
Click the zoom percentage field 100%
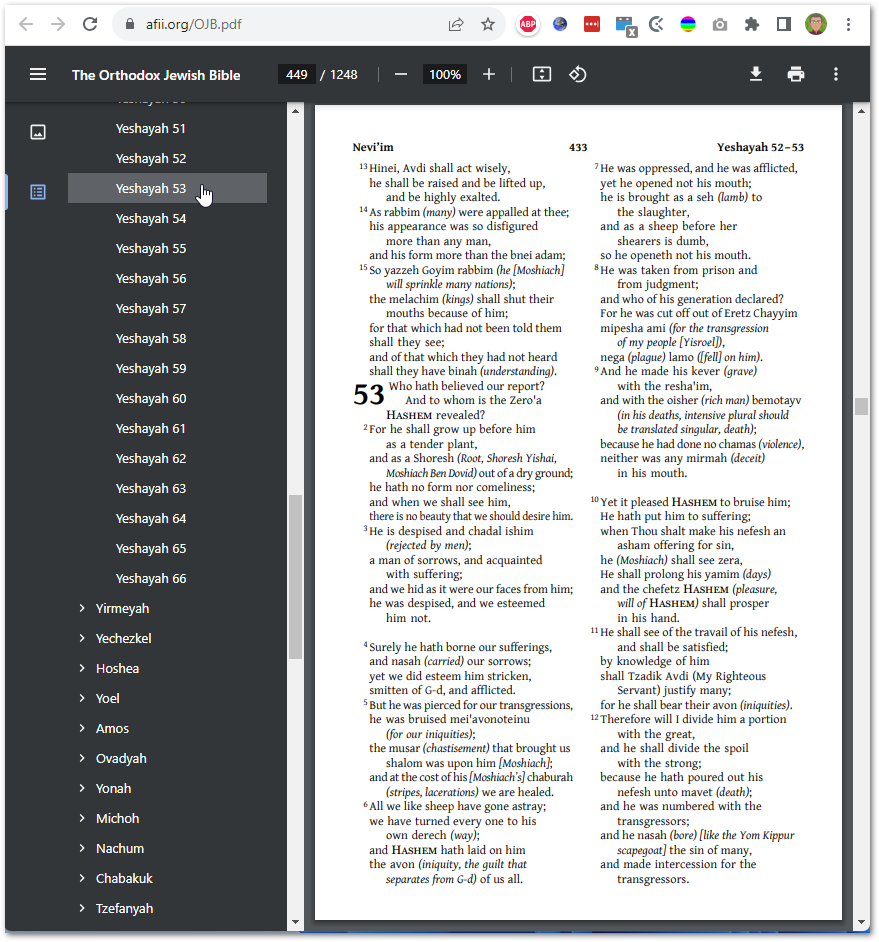coord(445,74)
